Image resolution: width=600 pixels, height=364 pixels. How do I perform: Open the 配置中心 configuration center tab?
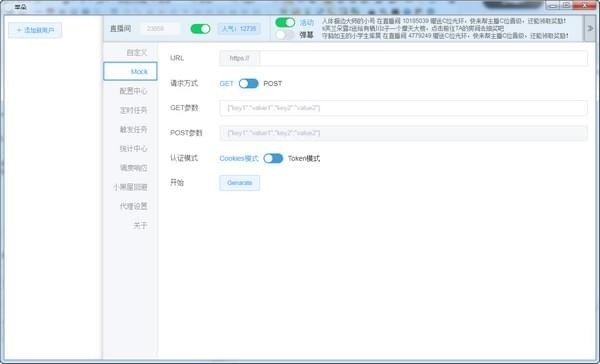pyautogui.click(x=130, y=91)
